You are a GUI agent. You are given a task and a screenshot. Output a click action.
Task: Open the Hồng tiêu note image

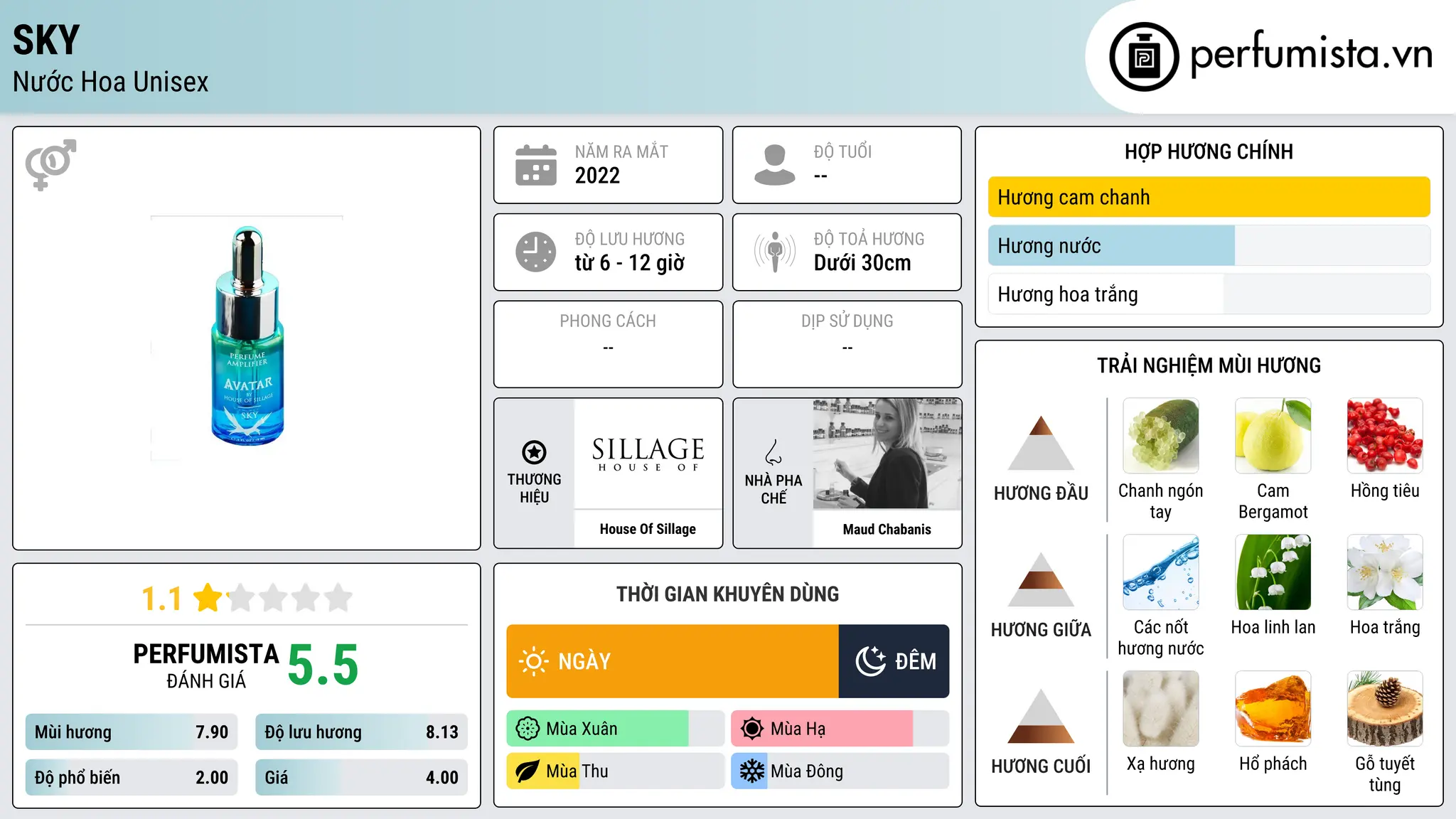tap(1385, 436)
